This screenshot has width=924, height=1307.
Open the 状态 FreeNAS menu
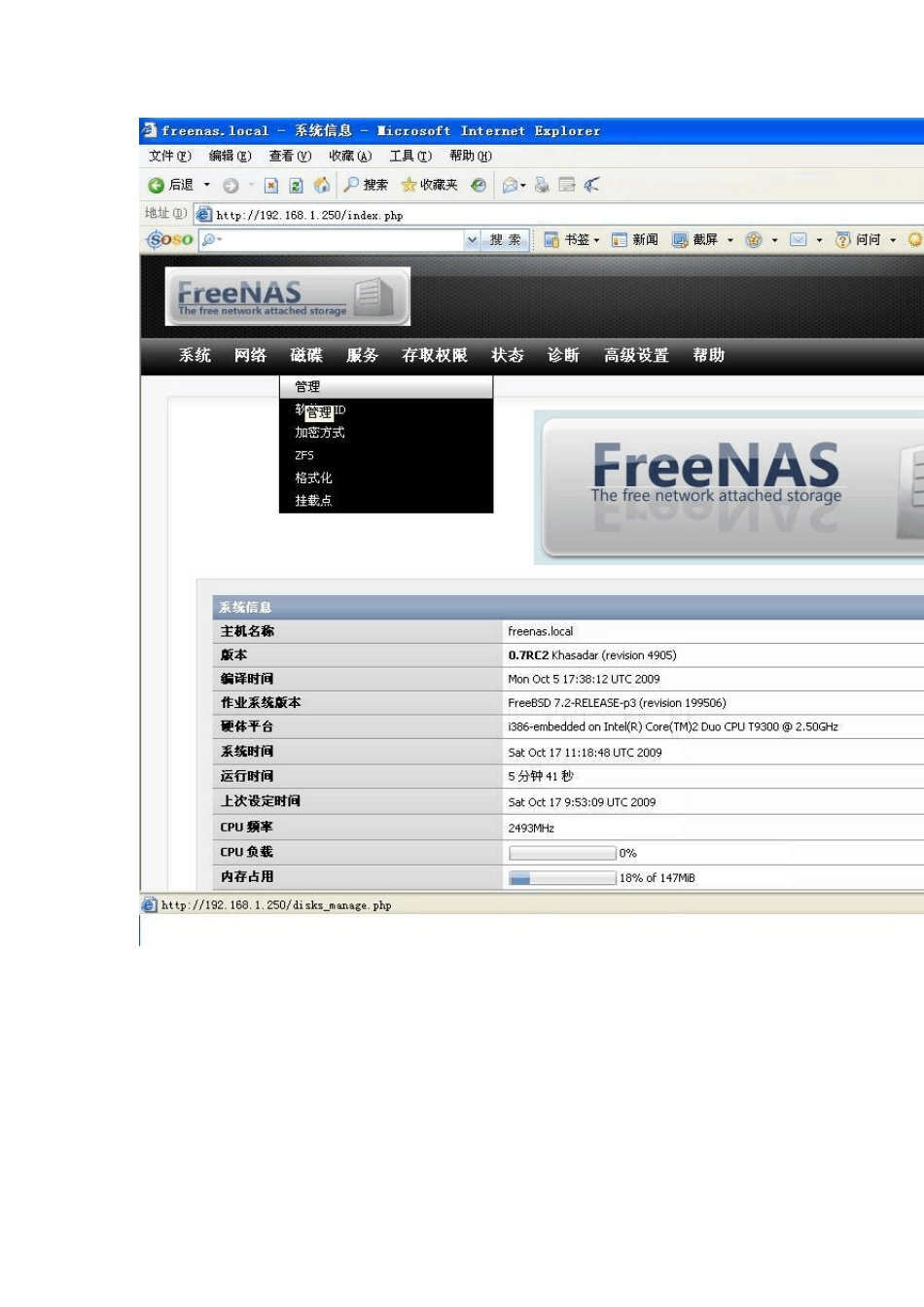point(508,355)
